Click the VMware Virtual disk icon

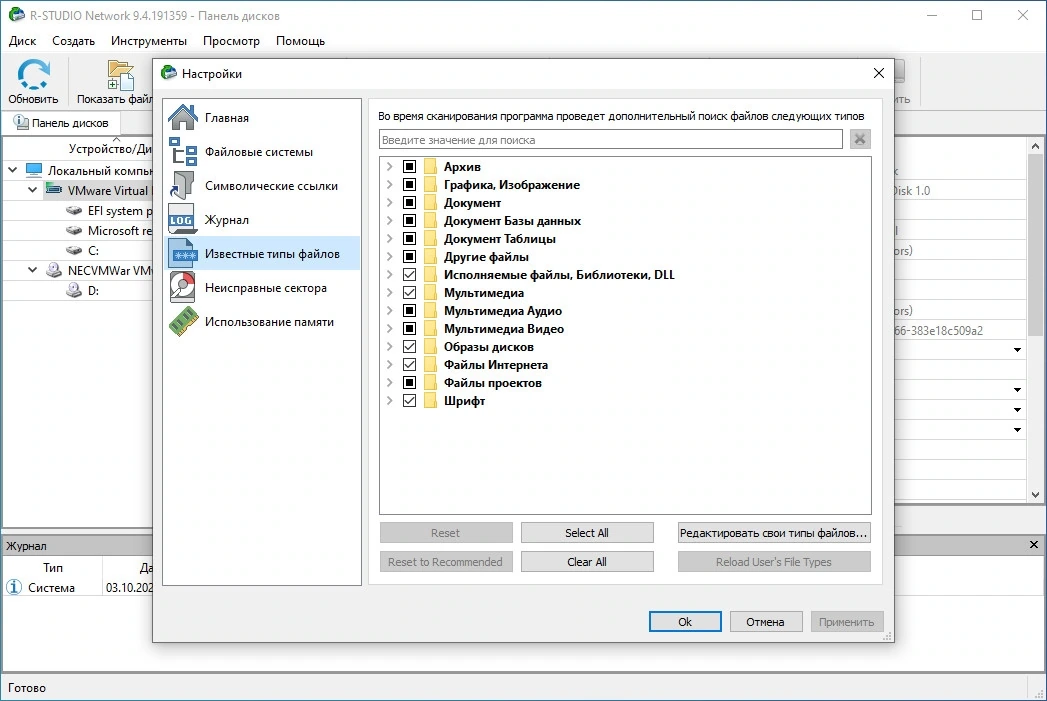tap(54, 190)
